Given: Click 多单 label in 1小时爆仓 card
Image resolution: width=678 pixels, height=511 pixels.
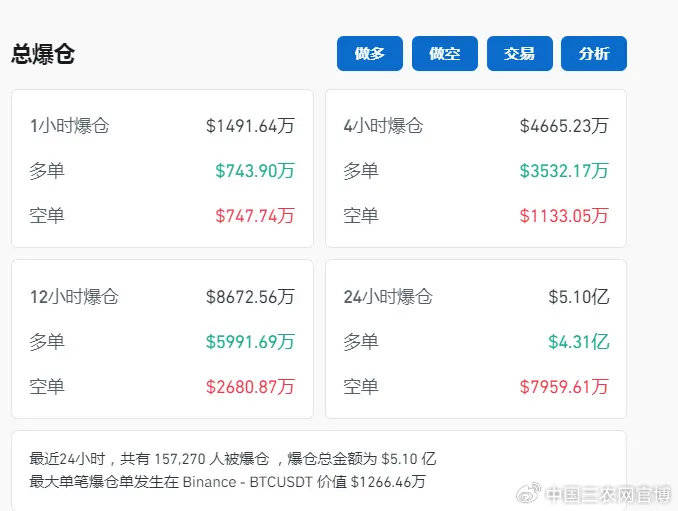Looking at the screenshot, I should coord(47,171).
